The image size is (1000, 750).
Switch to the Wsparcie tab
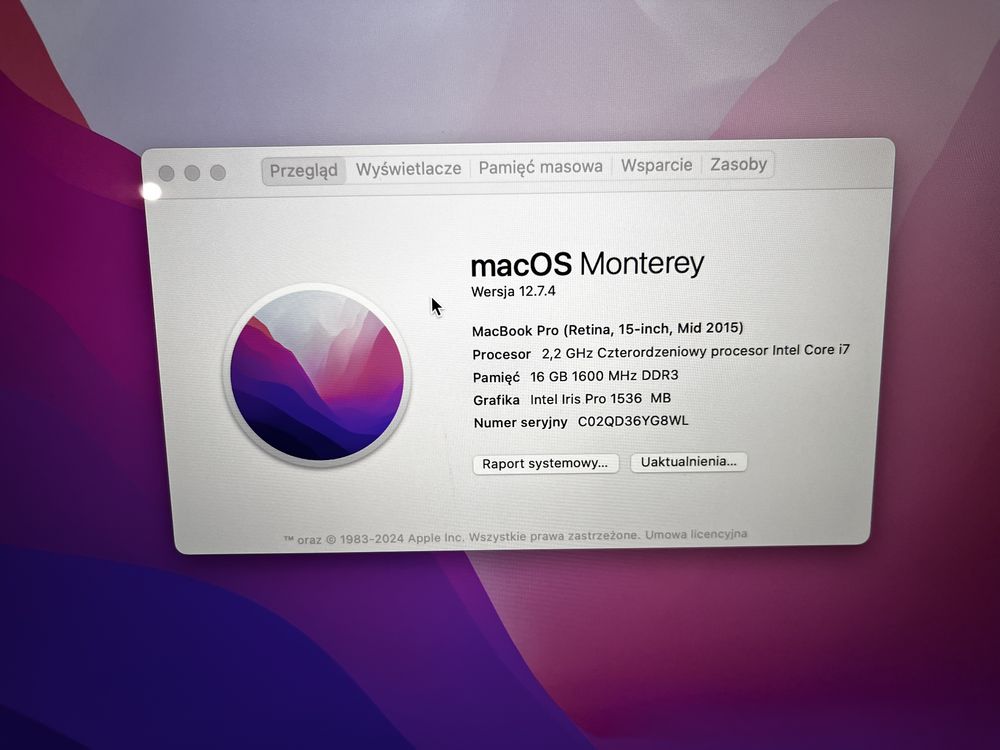click(656, 165)
